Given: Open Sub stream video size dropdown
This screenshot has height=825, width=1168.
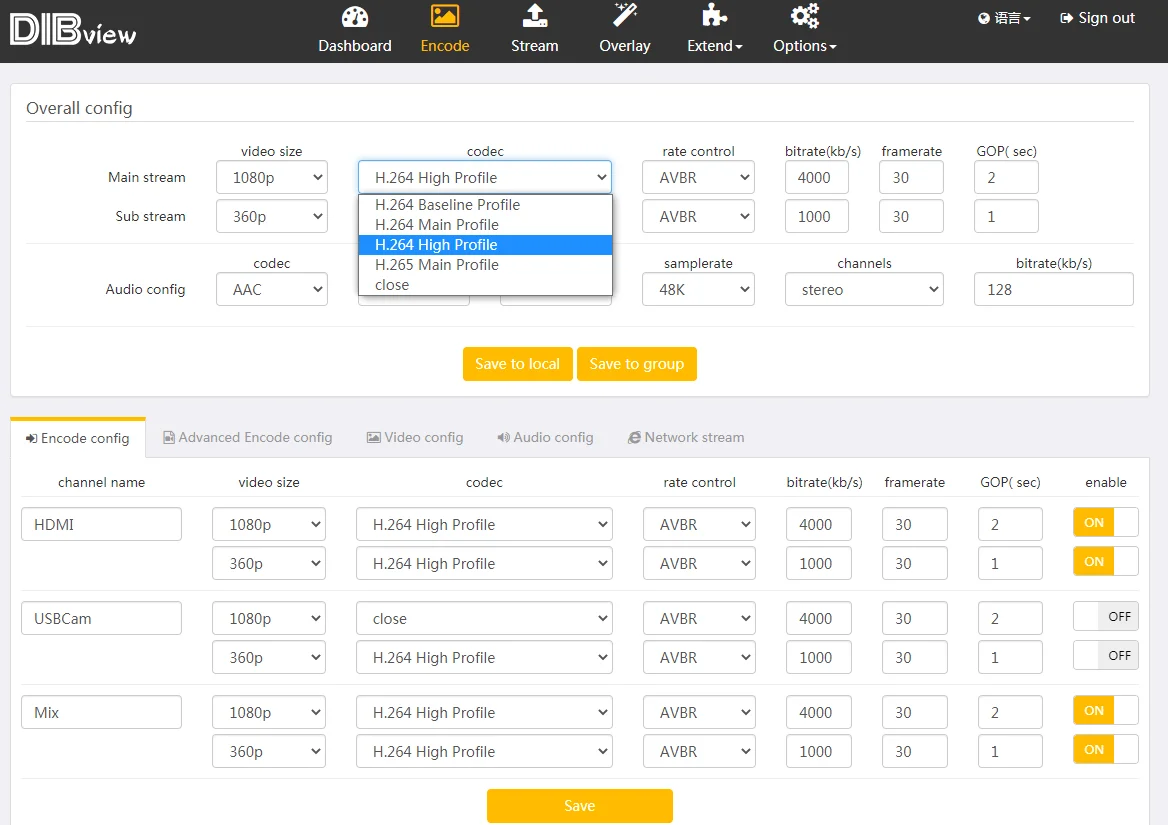Looking at the screenshot, I should pos(272,217).
